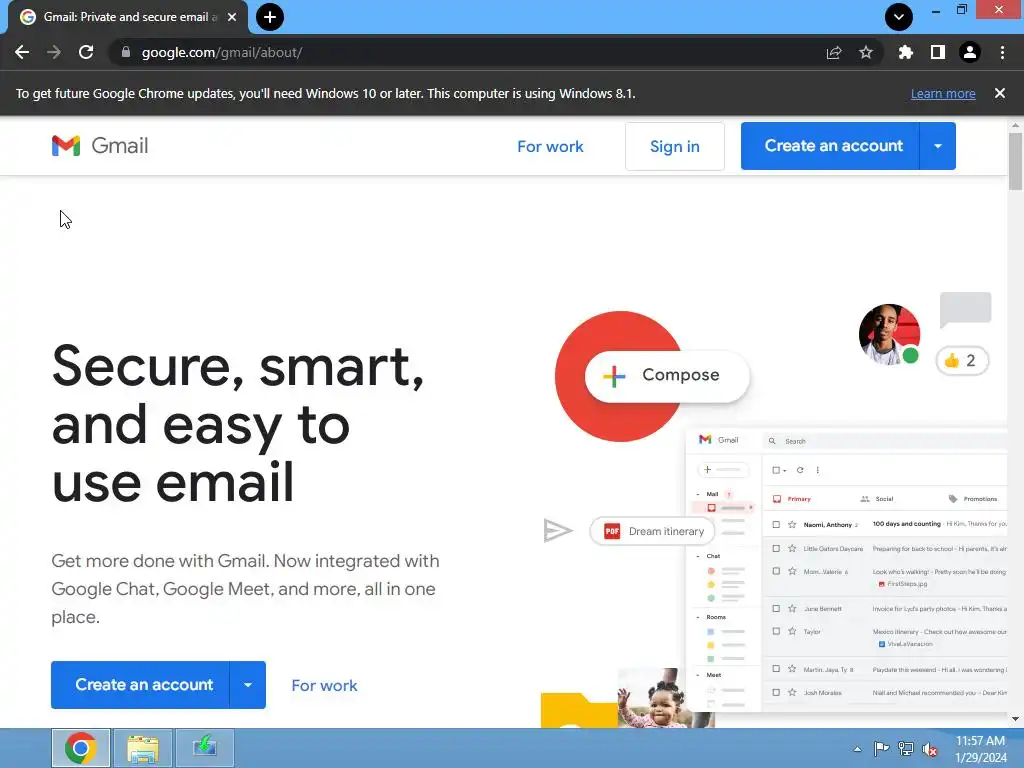
Task: Click the profile photo with green status dot
Action: click(889, 334)
